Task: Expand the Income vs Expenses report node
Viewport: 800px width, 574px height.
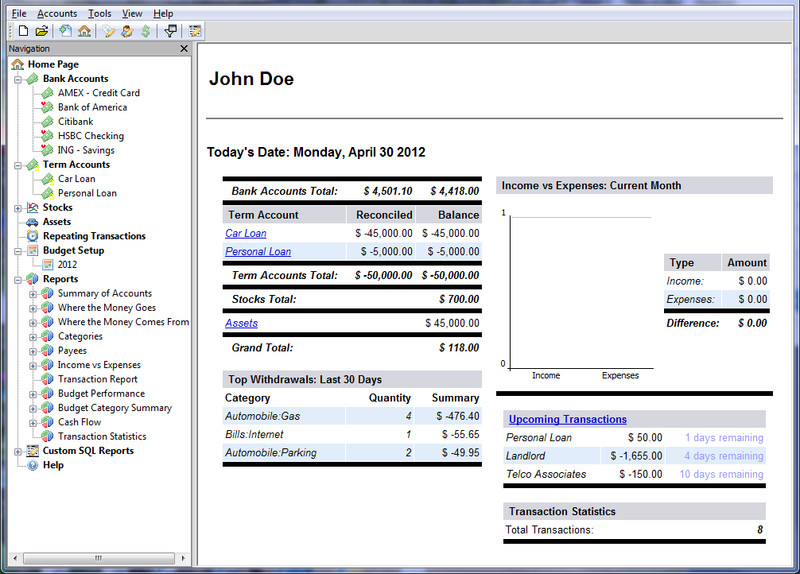Action: [x=33, y=366]
